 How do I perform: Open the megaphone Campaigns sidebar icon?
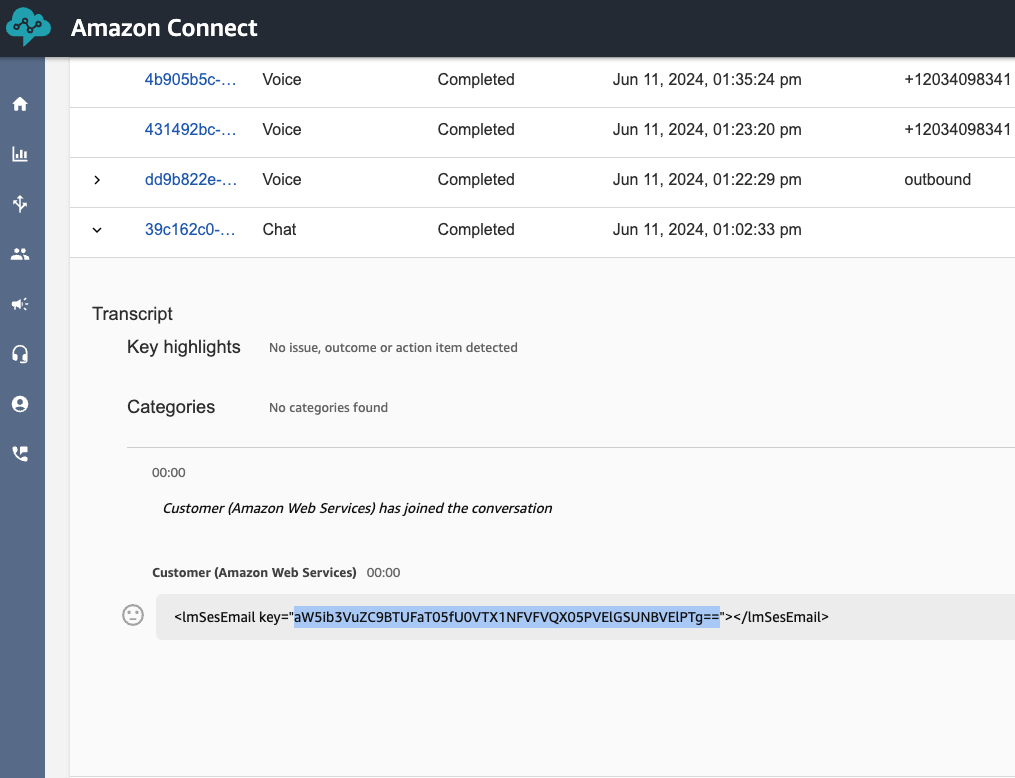pos(20,304)
